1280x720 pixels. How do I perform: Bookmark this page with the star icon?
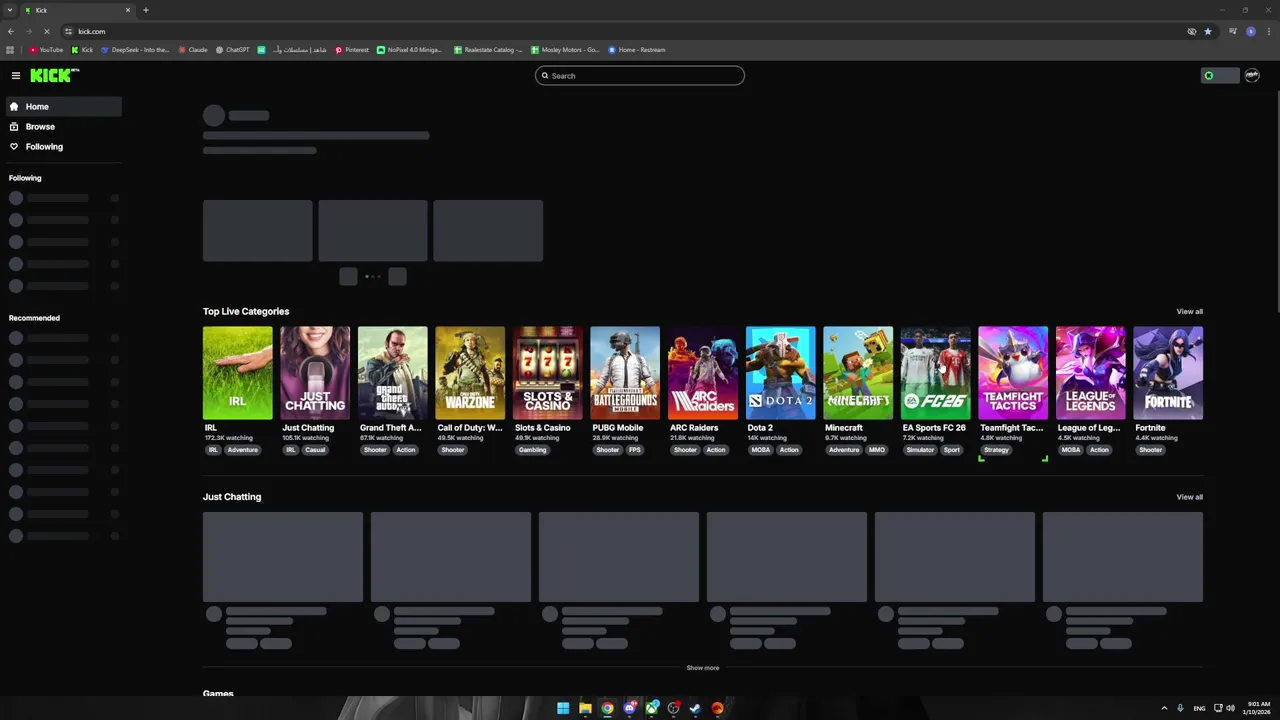tap(1208, 31)
